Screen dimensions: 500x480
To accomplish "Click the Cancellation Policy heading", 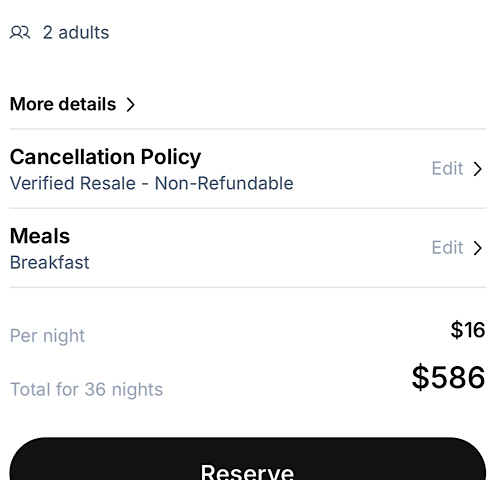I will (105, 157).
